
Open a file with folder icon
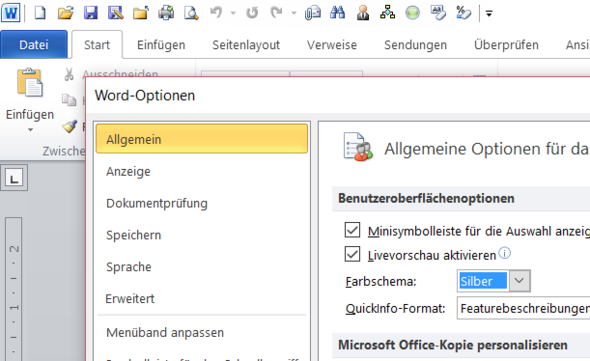point(65,13)
